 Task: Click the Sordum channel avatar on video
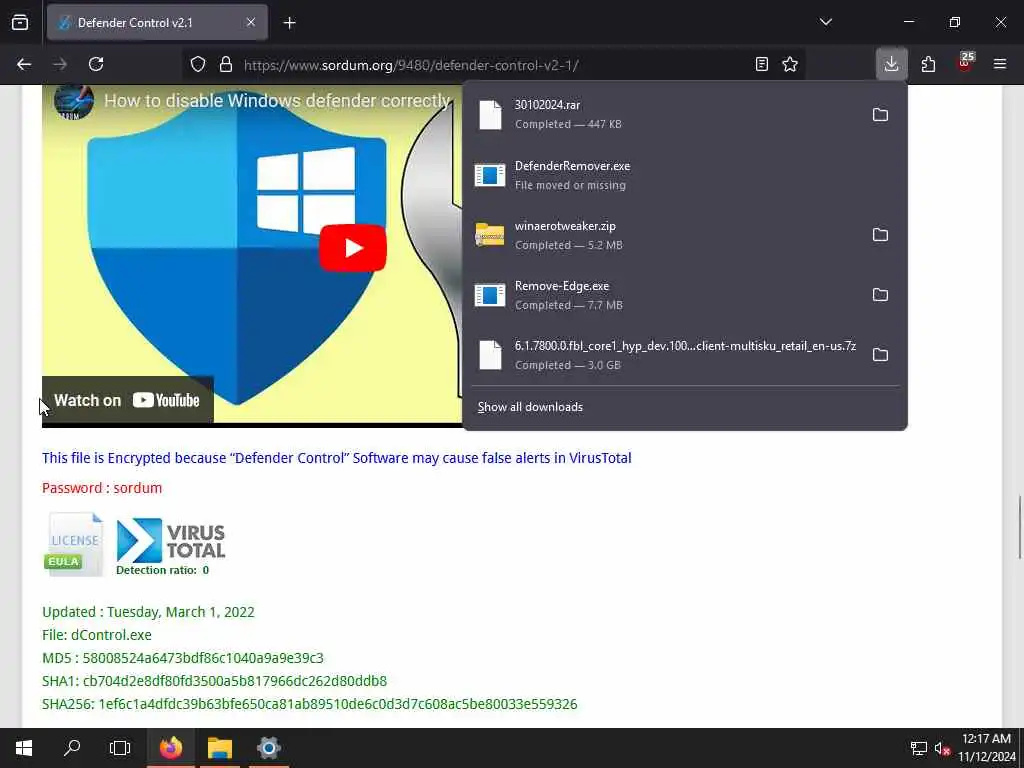pyautogui.click(x=73, y=101)
